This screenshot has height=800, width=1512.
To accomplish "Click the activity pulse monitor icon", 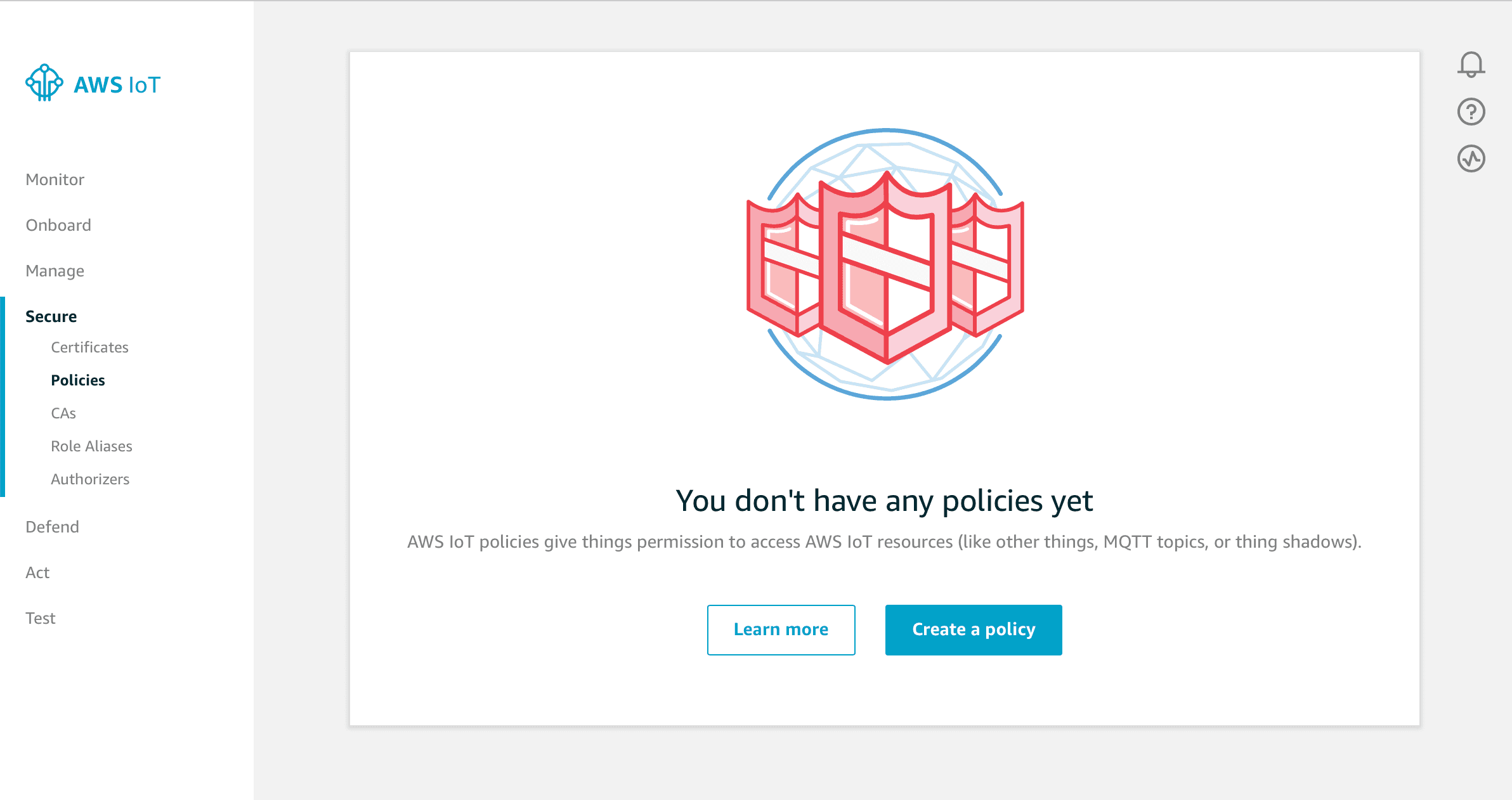I will pyautogui.click(x=1471, y=158).
